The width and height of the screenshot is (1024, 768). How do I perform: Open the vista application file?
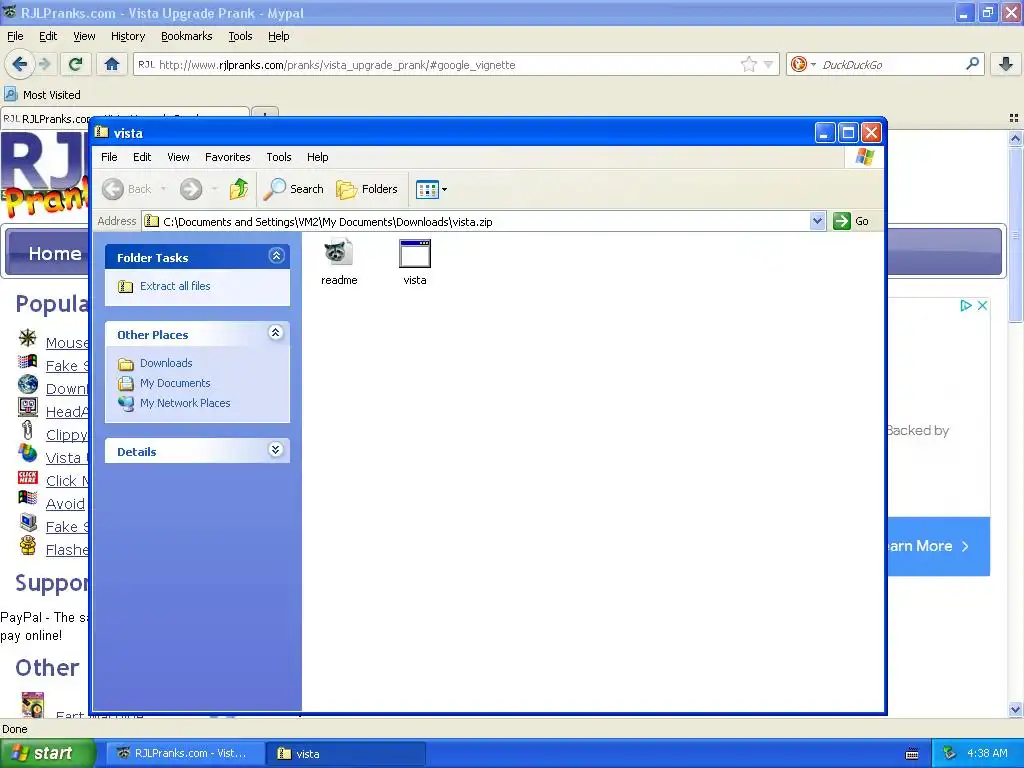pyautogui.click(x=415, y=262)
